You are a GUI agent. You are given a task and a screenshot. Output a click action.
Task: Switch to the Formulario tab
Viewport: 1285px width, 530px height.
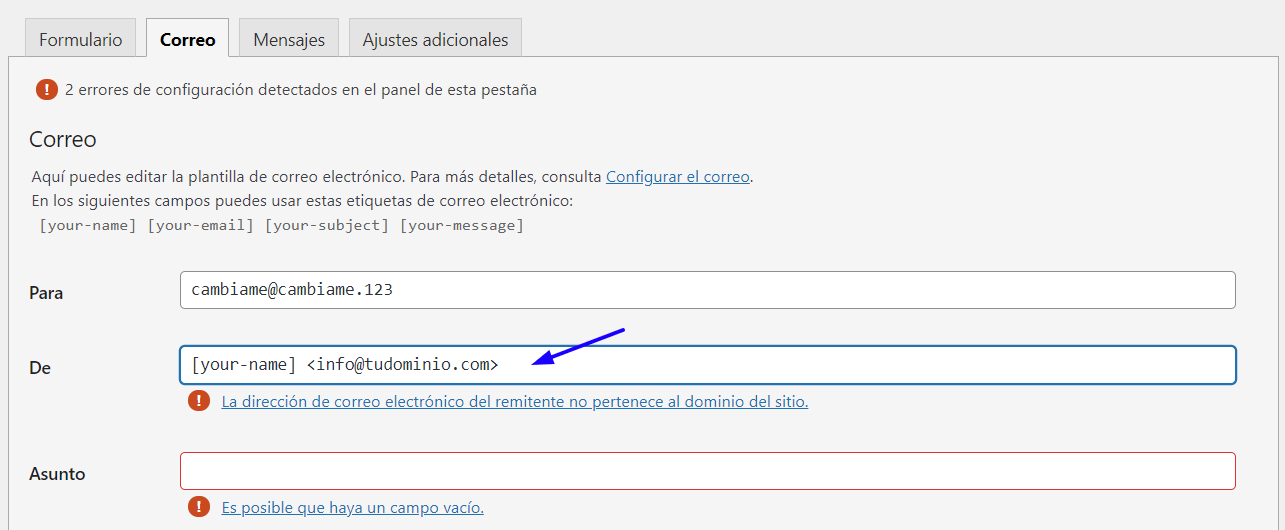81,39
